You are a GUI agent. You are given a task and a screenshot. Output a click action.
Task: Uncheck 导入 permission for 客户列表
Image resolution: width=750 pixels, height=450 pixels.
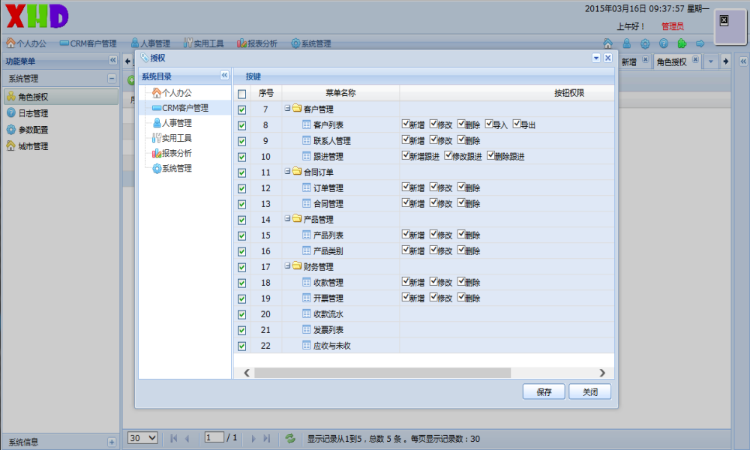[x=489, y=124]
